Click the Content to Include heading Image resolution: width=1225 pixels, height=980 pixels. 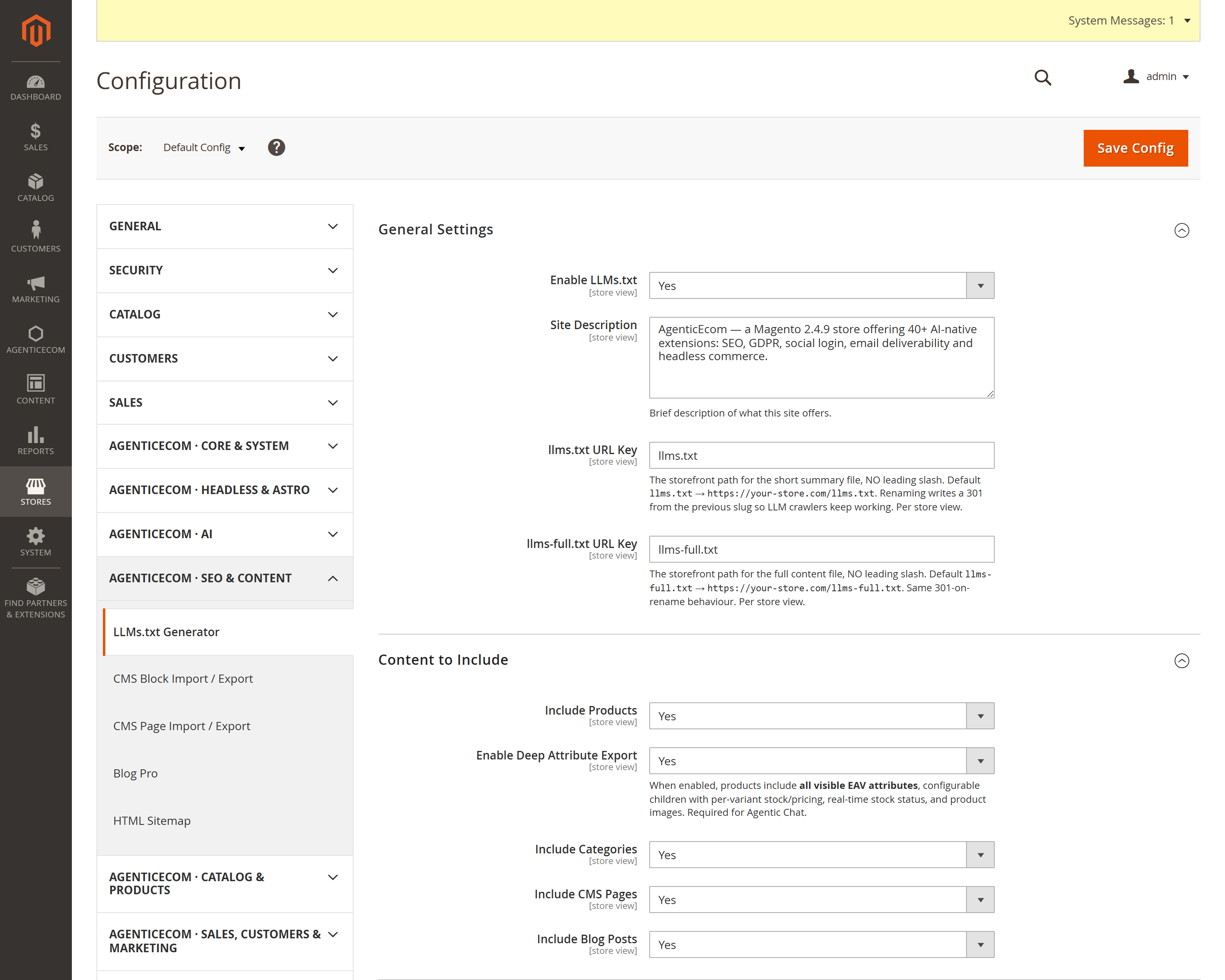tap(443, 659)
